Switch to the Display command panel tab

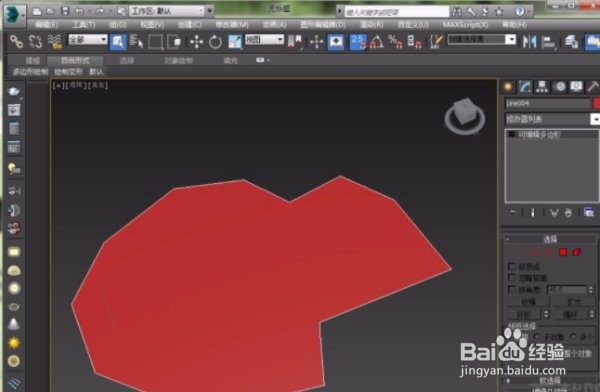[x=577, y=87]
